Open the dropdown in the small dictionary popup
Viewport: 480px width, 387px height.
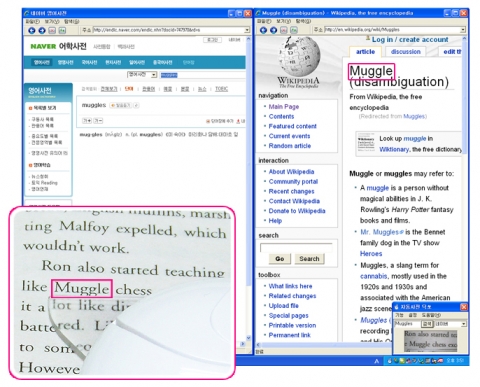click(x=464, y=324)
